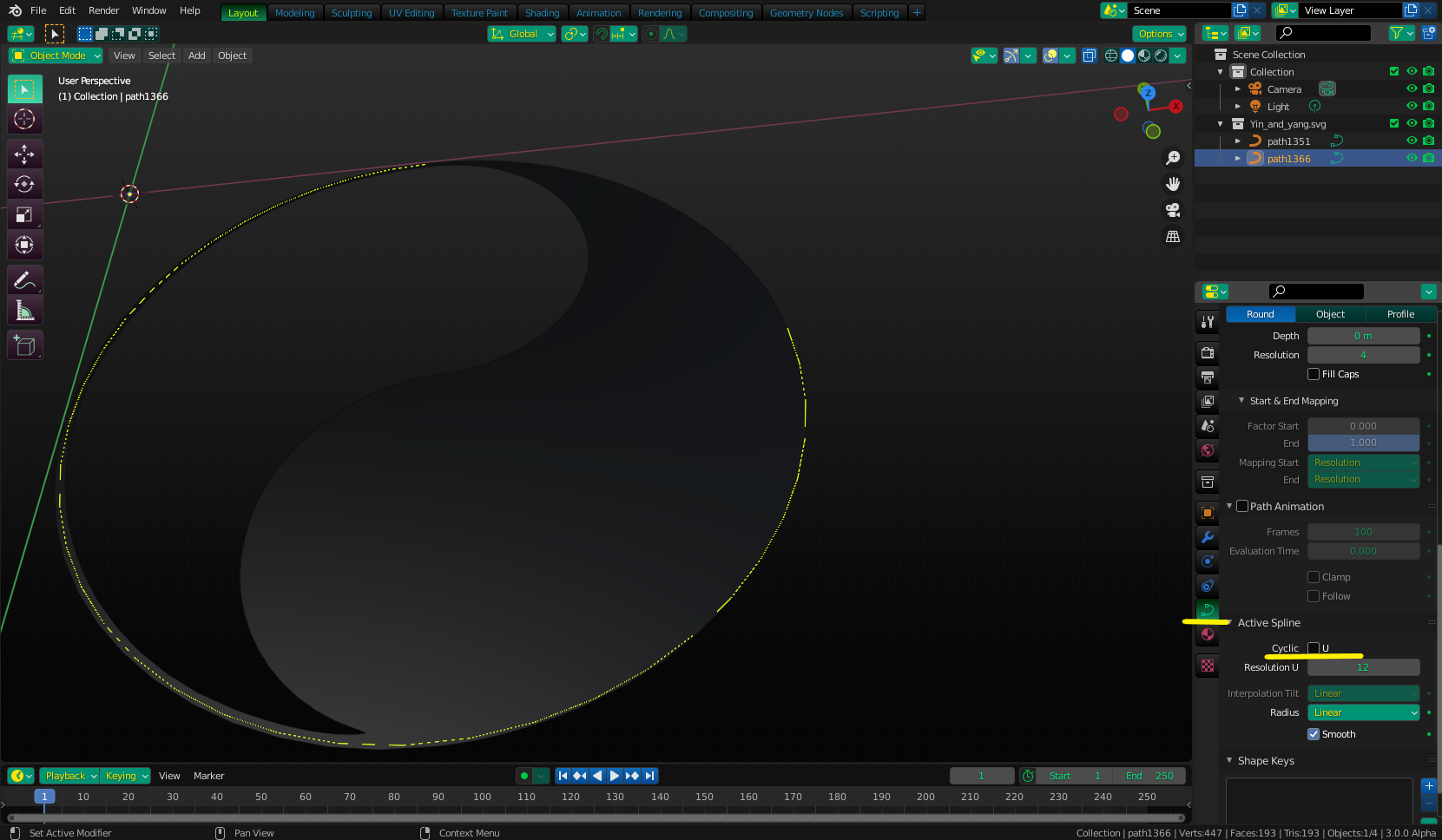Screen dimensions: 1442x840
Task: Enable the Fill Caps checkbox
Action: click(x=1314, y=374)
